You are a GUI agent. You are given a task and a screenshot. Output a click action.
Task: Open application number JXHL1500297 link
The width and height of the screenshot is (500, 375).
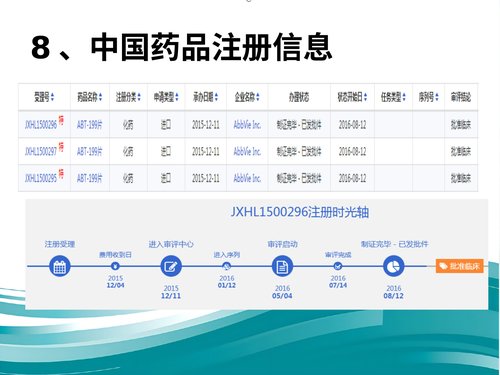click(x=41, y=152)
